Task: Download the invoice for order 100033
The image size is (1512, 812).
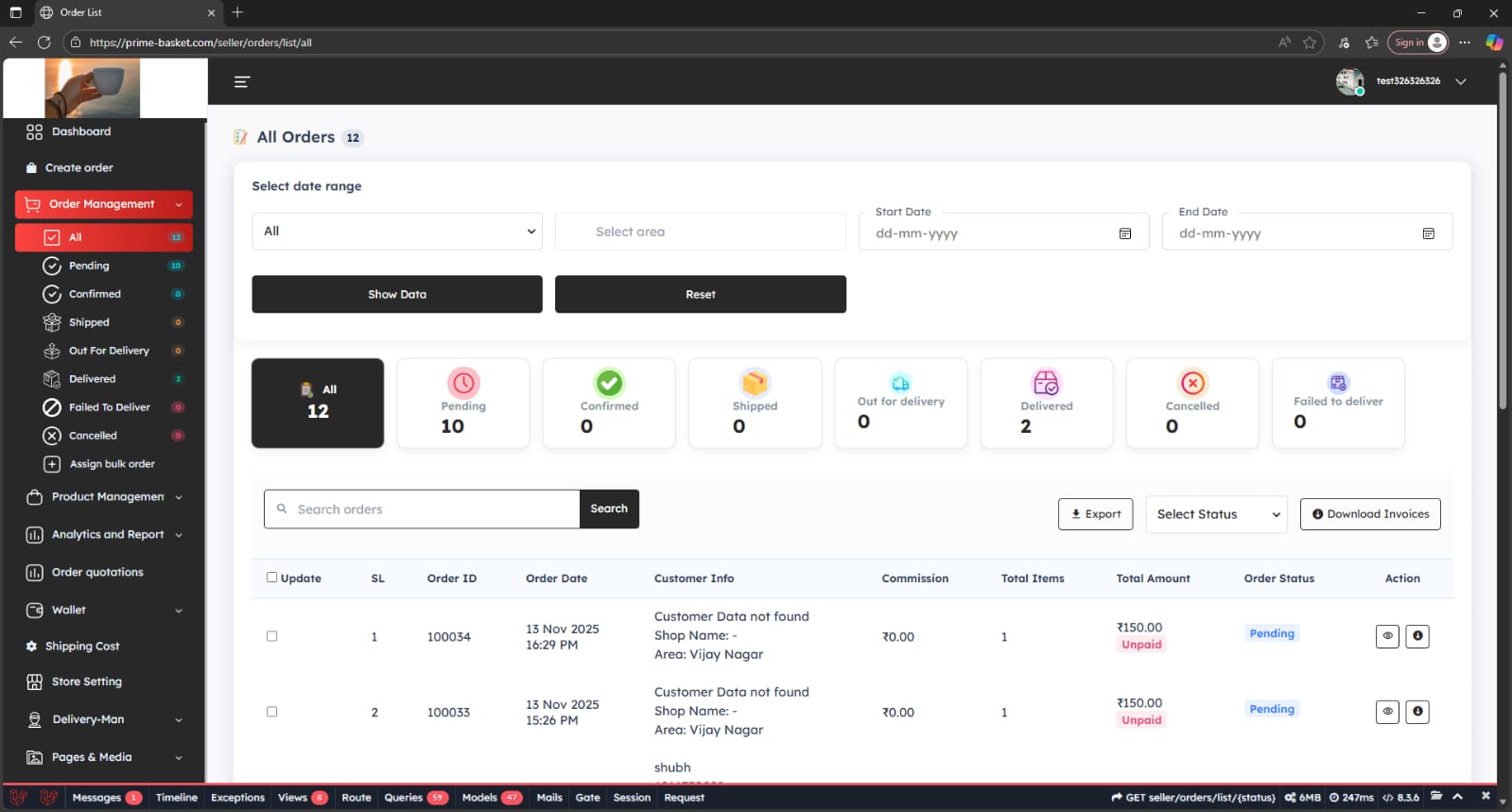Action: coord(1416,712)
